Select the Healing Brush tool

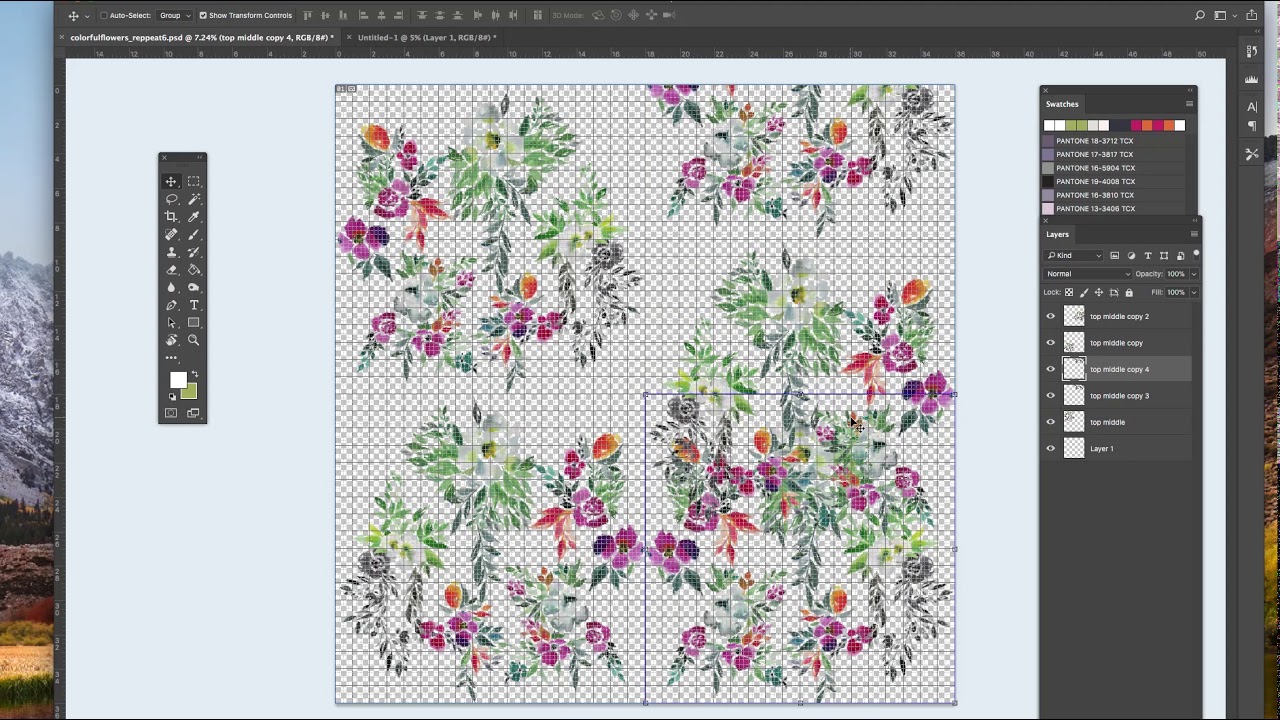171,234
